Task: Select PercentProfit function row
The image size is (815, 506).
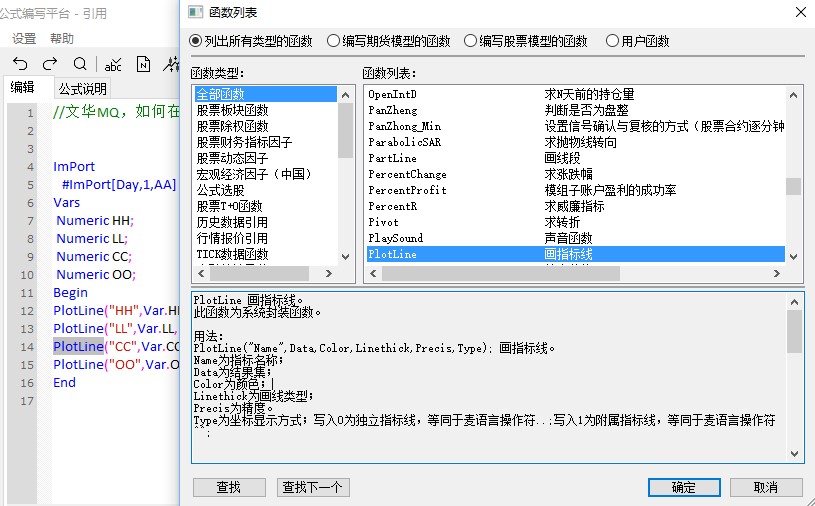Action: [575, 190]
